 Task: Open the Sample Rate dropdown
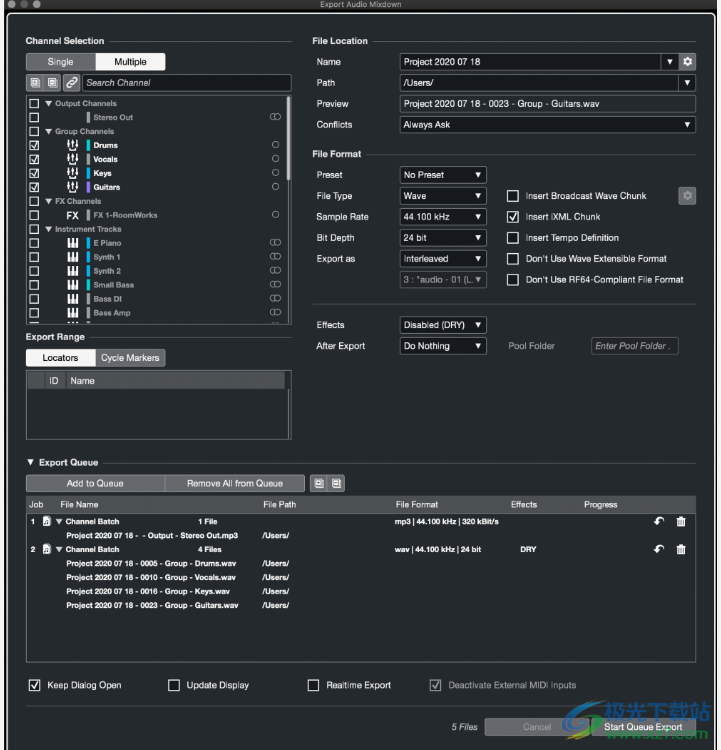pyautogui.click(x=443, y=217)
